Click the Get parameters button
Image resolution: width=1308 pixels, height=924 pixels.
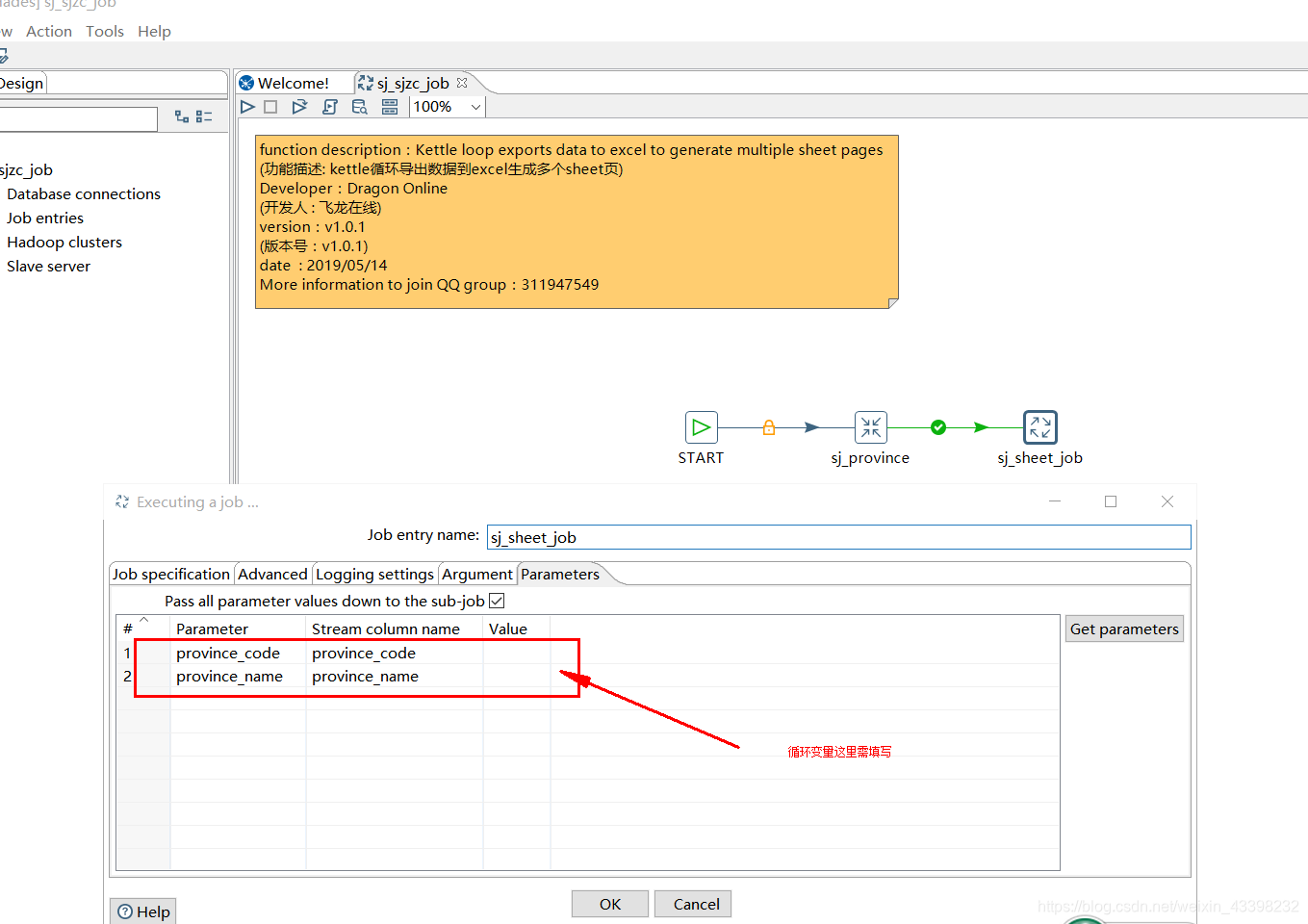tap(1124, 629)
